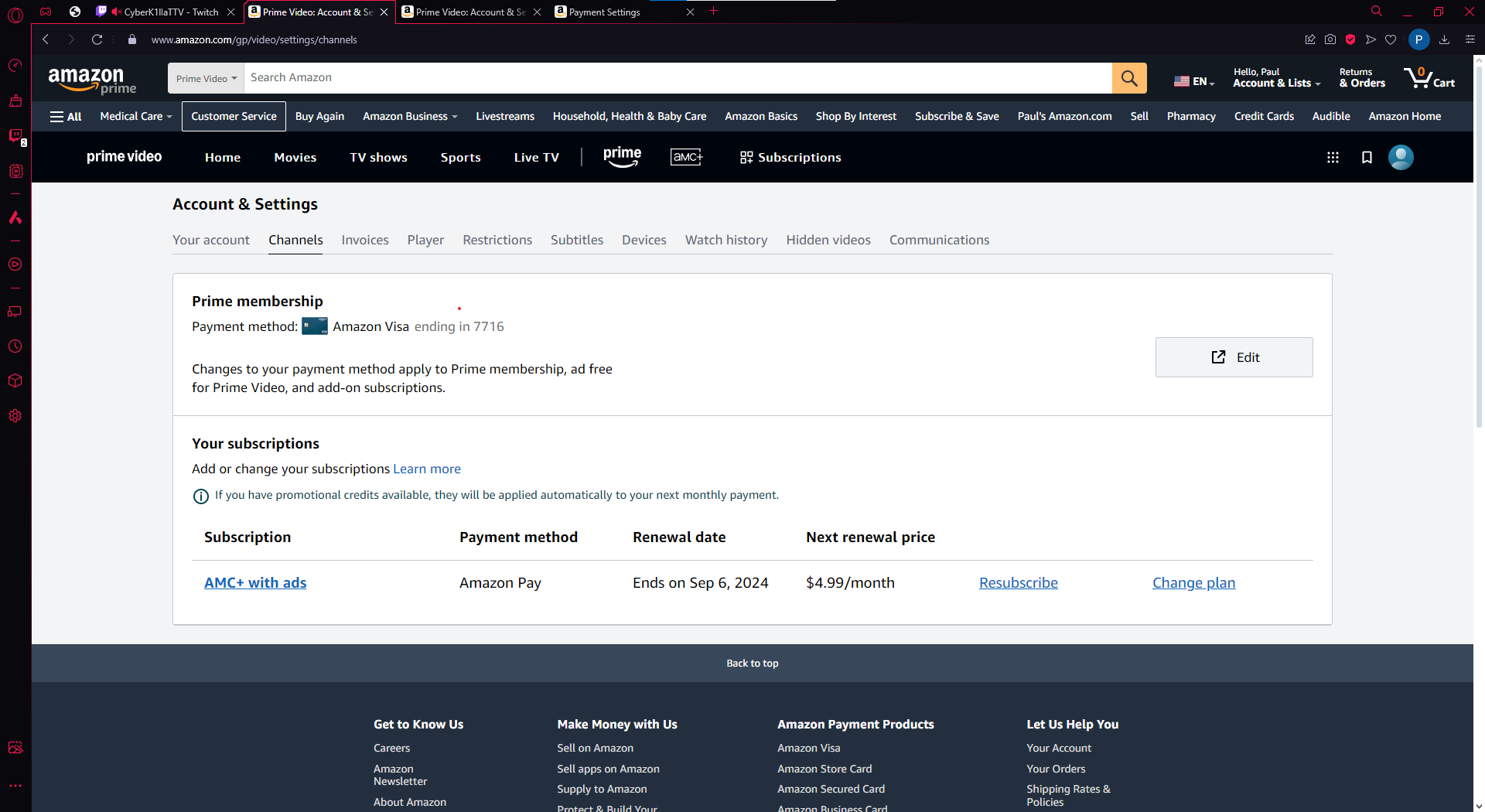Open the All hamburger menu
The height and width of the screenshot is (812, 1485).
tap(66, 116)
